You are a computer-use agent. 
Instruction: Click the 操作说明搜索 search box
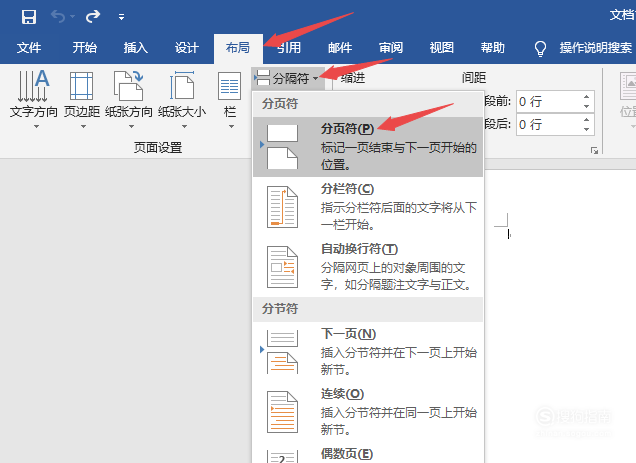(596, 48)
